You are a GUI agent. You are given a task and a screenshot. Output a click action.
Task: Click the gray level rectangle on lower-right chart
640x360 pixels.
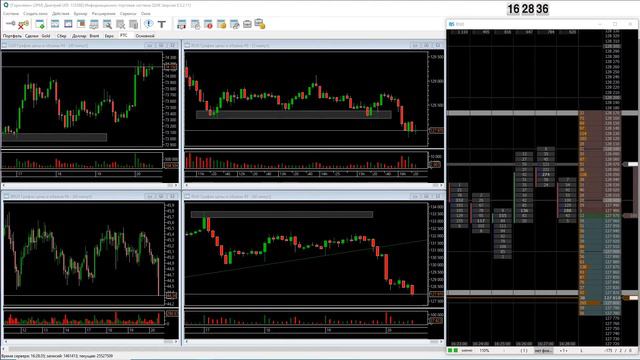[282, 214]
